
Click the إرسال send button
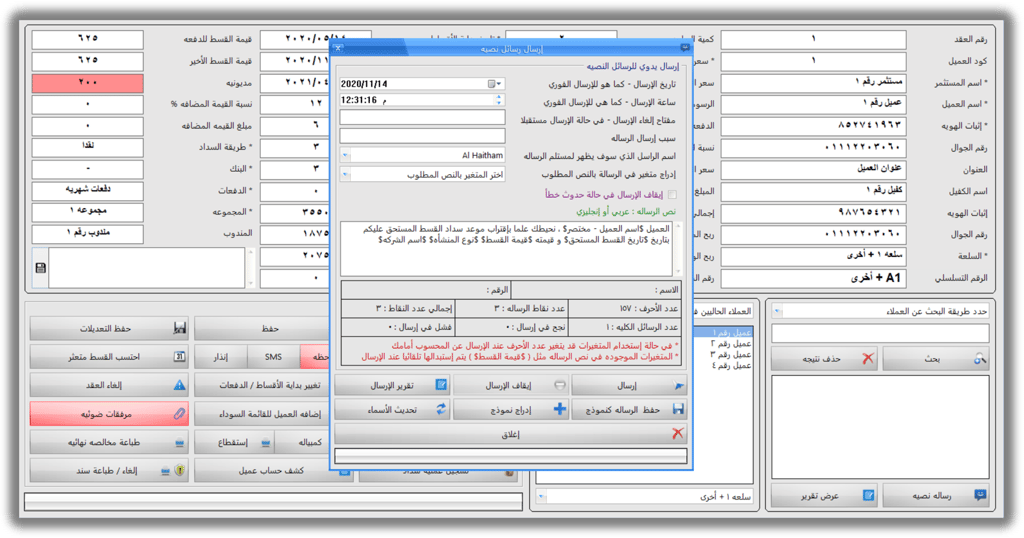pyautogui.click(x=628, y=386)
